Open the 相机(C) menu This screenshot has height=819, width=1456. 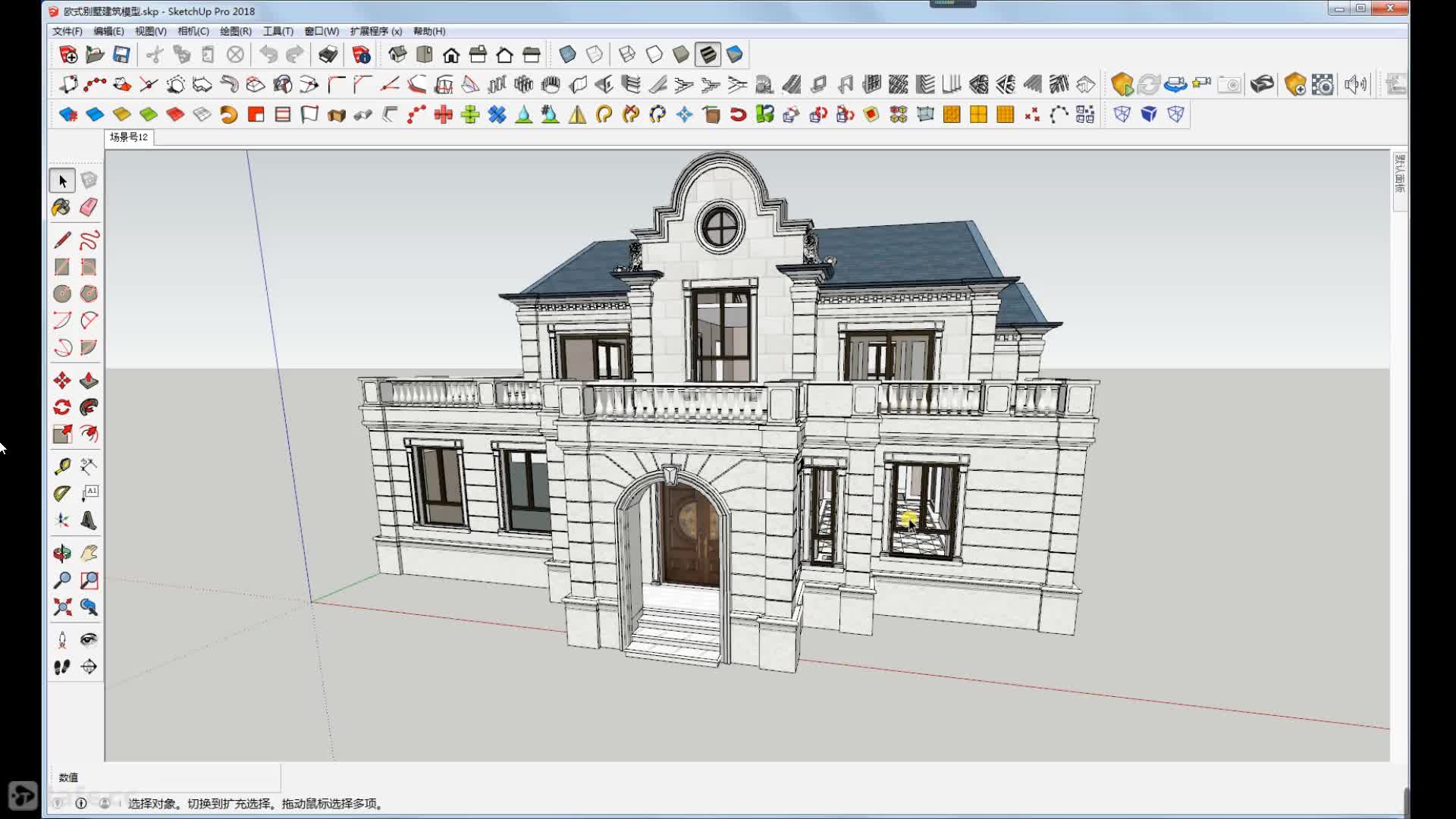click(x=193, y=31)
